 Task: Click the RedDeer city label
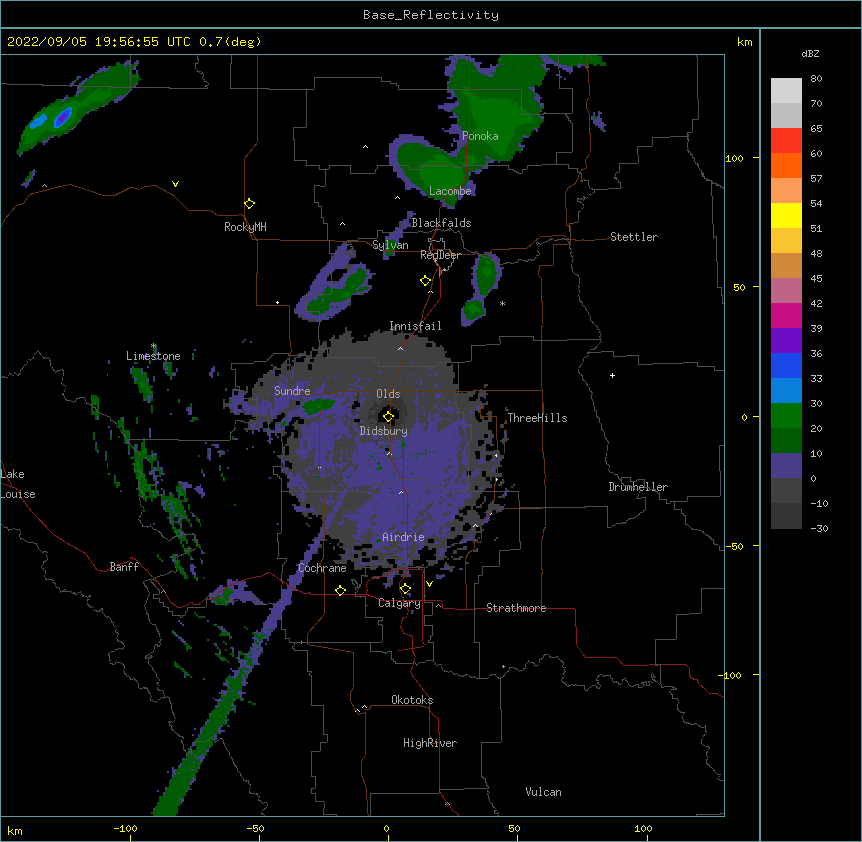(440, 255)
